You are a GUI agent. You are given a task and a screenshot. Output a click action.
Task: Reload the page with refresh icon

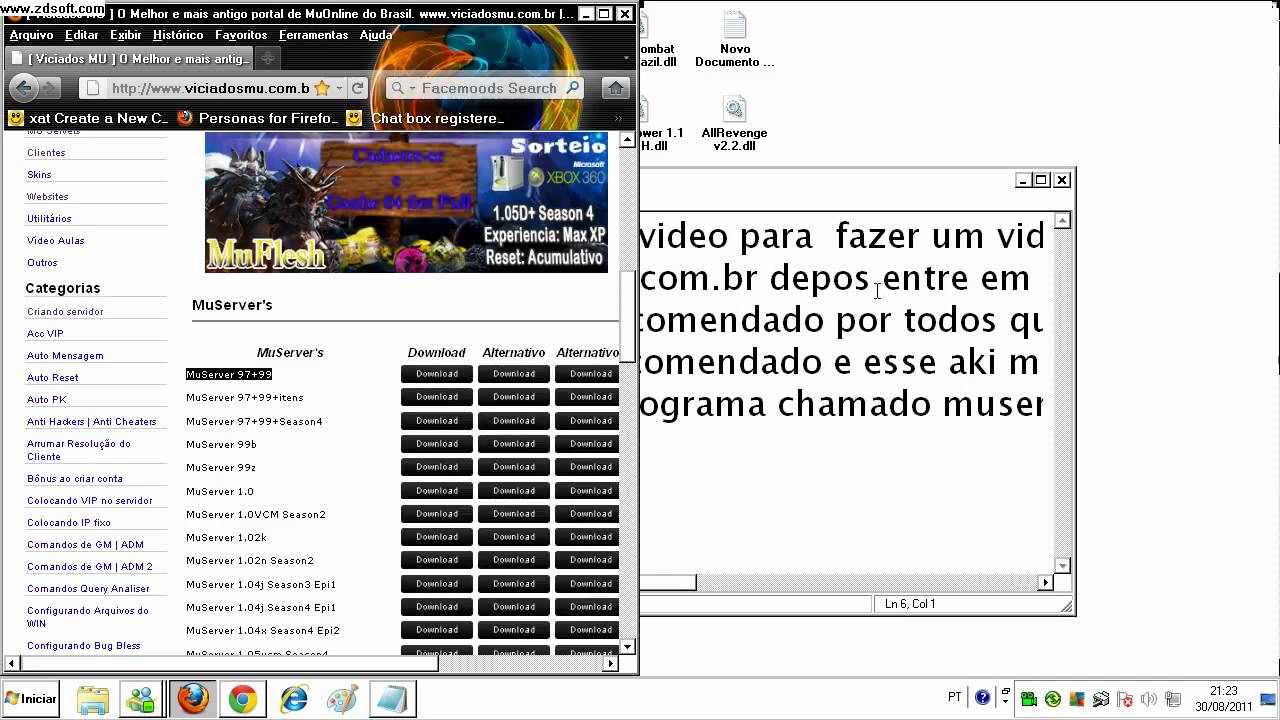coord(357,88)
